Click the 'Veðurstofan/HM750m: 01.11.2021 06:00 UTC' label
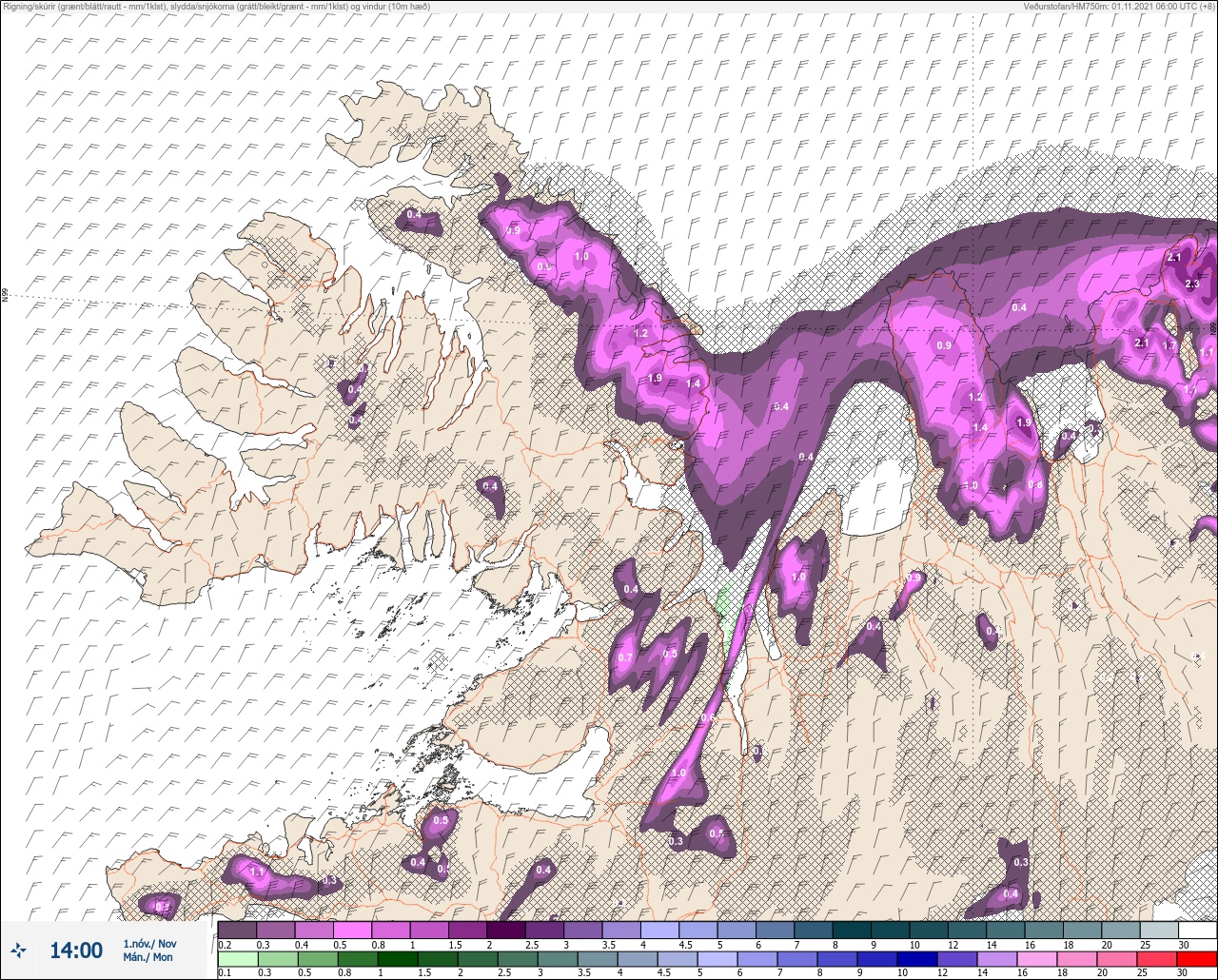The image size is (1218, 980). coord(1122,7)
